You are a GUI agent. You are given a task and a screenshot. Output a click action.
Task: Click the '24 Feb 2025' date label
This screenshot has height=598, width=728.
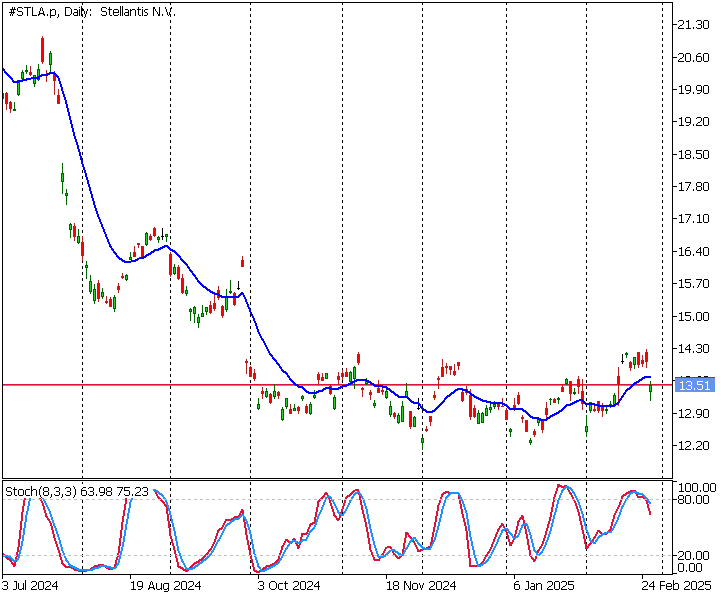677,586
